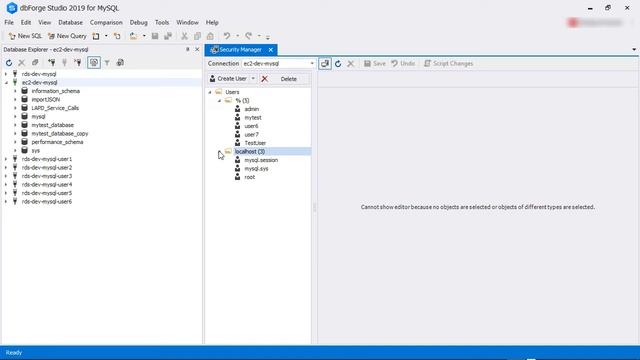The width and height of the screenshot is (640, 360).
Task: Expand the information_schema database
Action: point(16,91)
